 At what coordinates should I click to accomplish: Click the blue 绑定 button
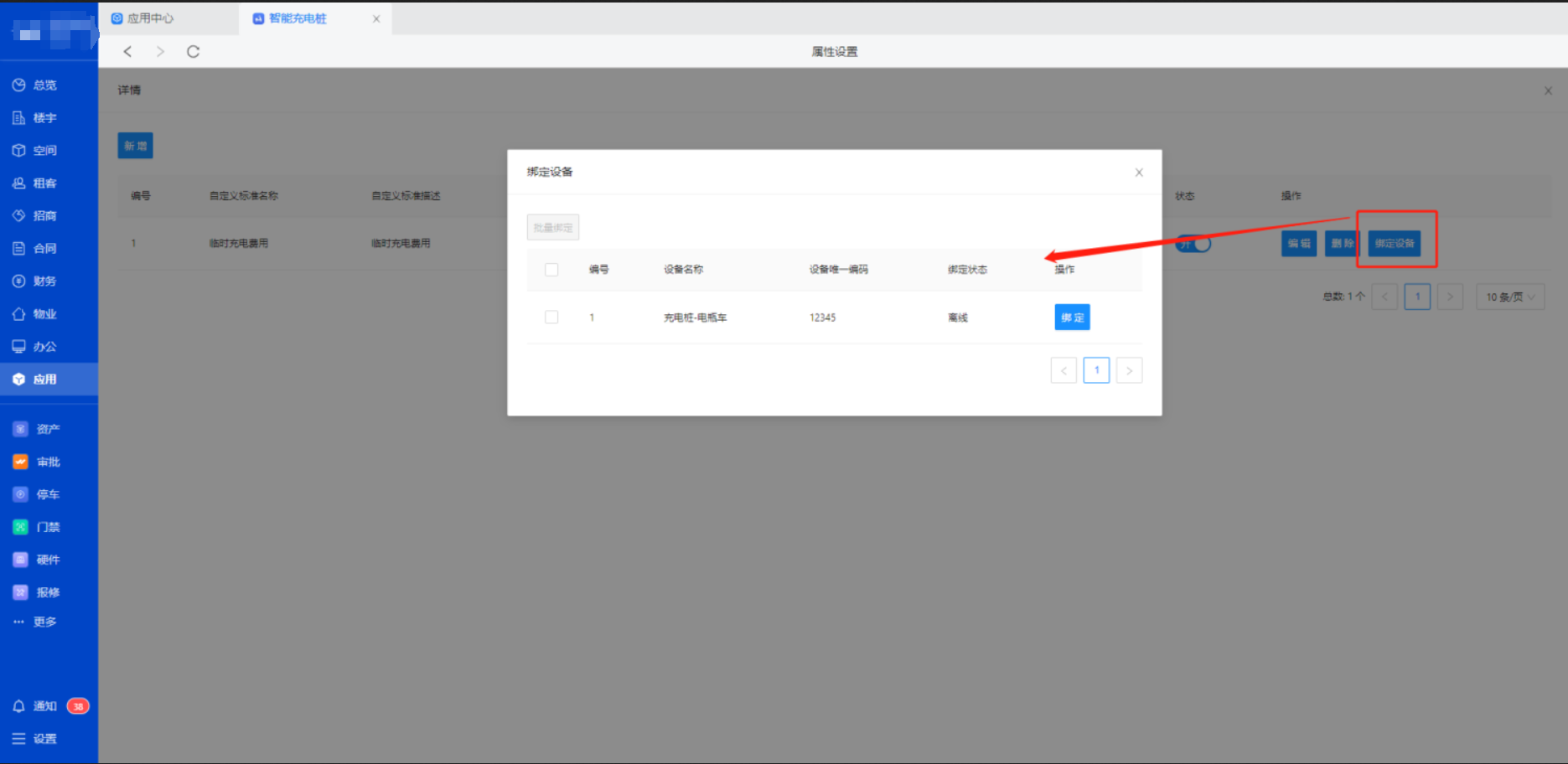tap(1072, 317)
